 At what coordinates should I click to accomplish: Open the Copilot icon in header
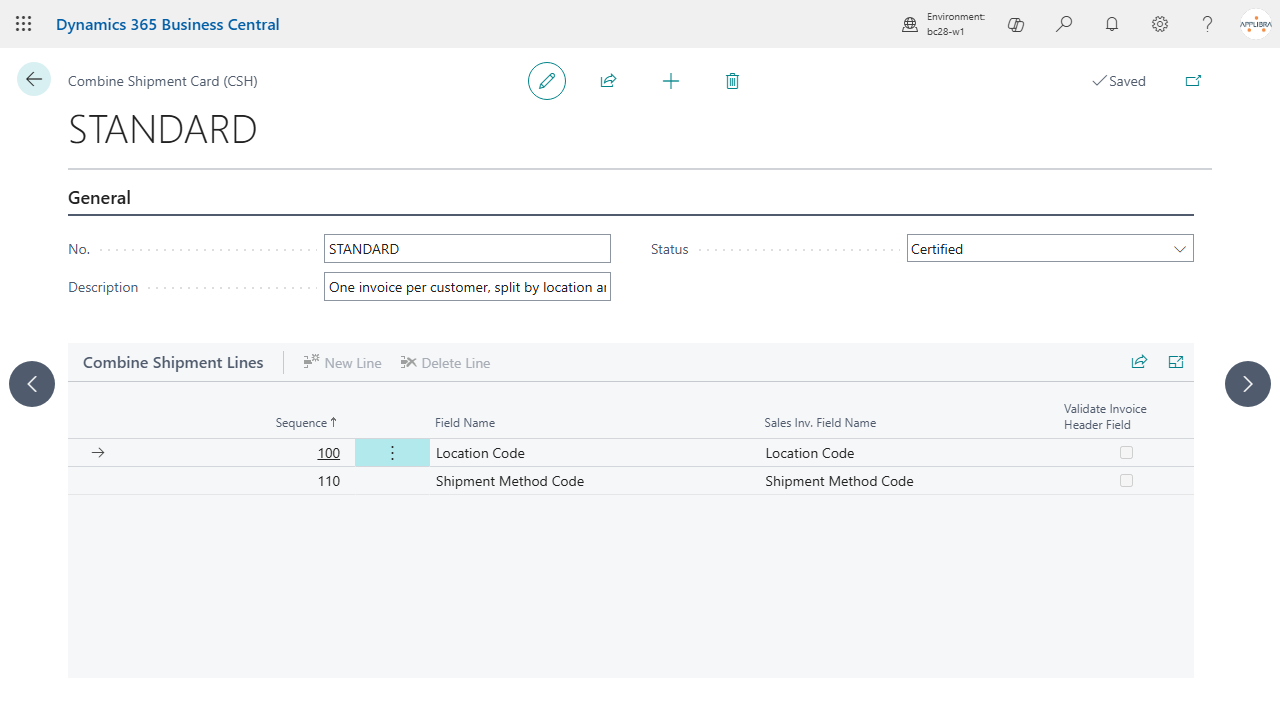pos(1016,24)
